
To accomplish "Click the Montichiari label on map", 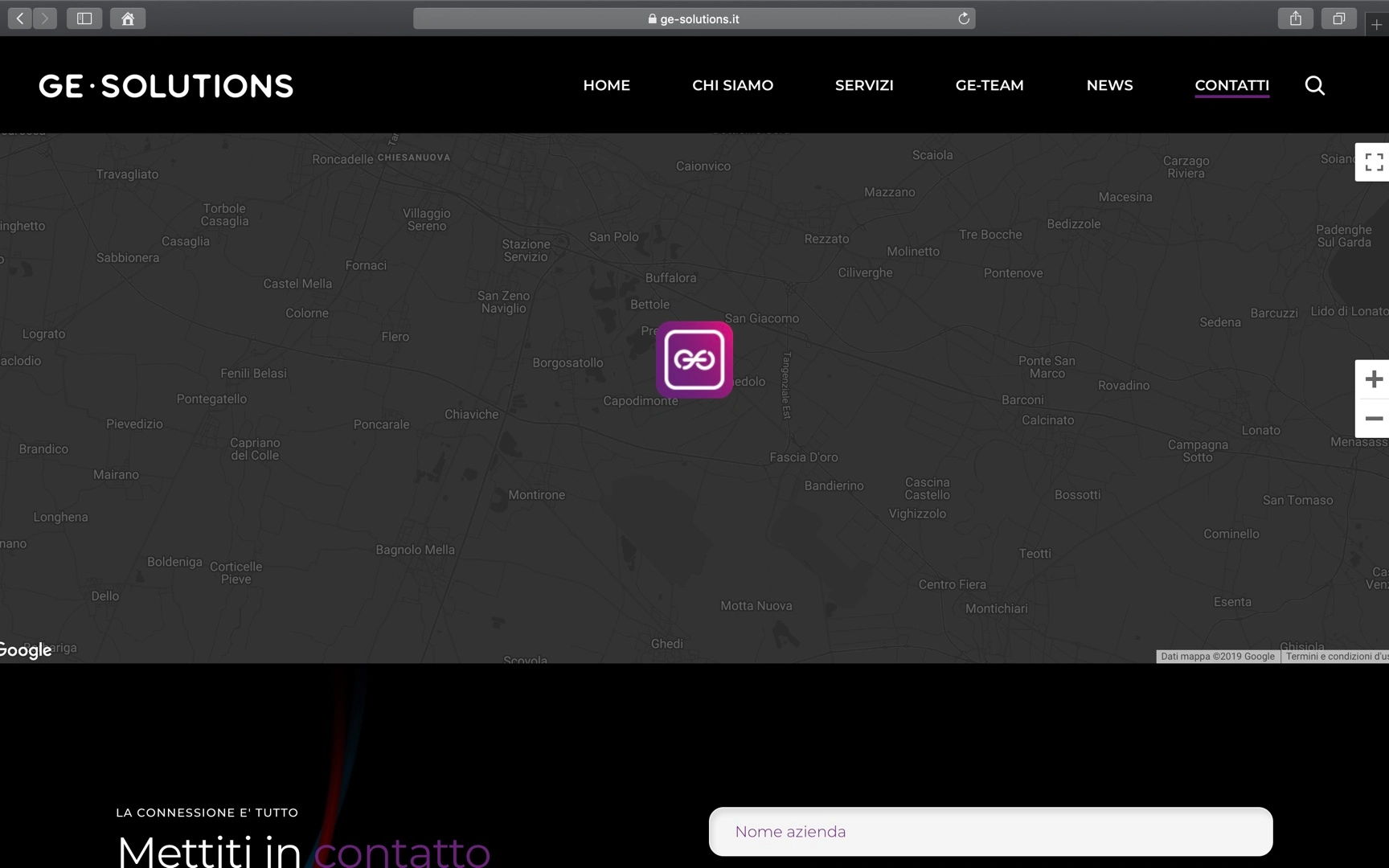I will pyautogui.click(x=997, y=608).
